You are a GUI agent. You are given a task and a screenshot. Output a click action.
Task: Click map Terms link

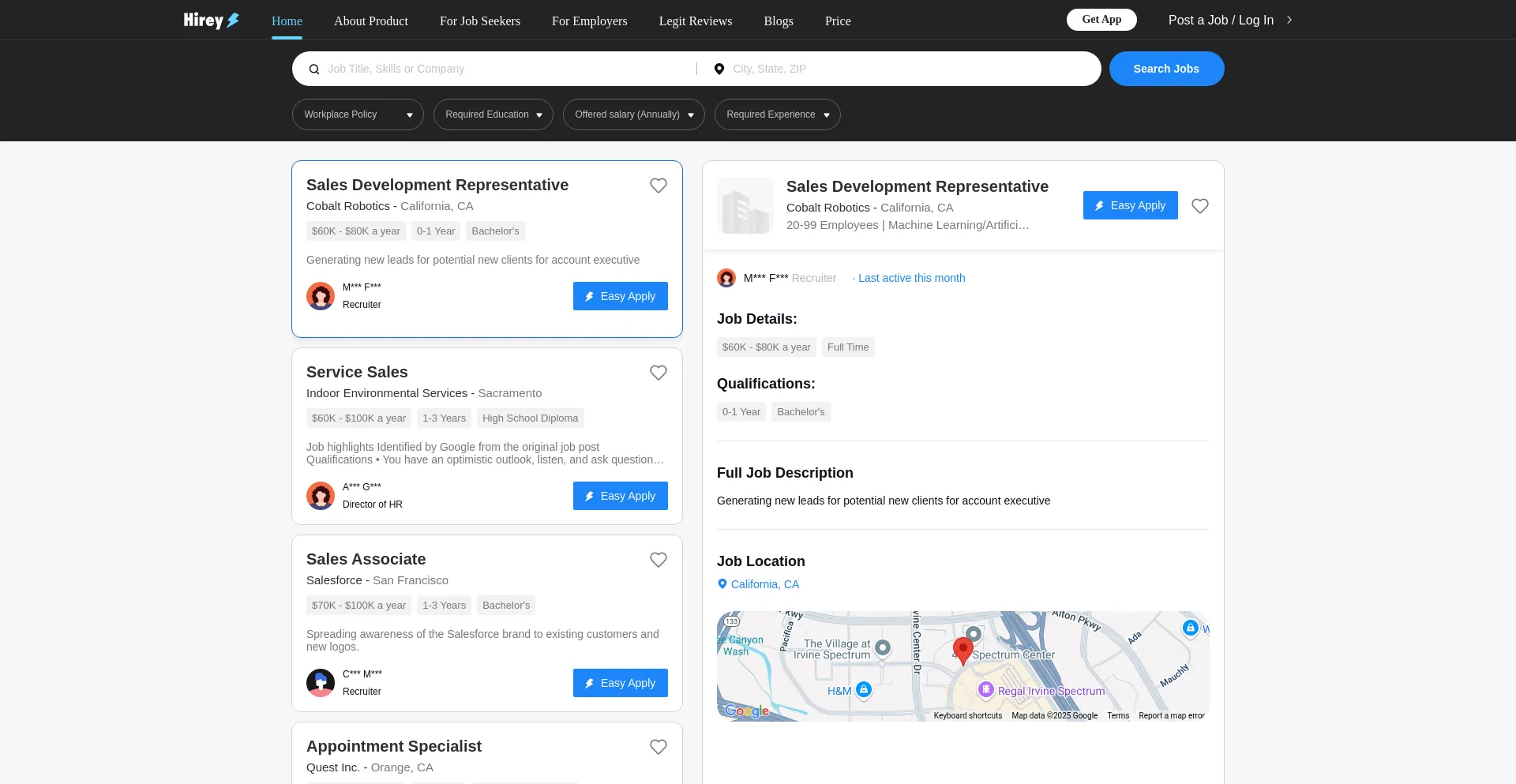point(1118,716)
